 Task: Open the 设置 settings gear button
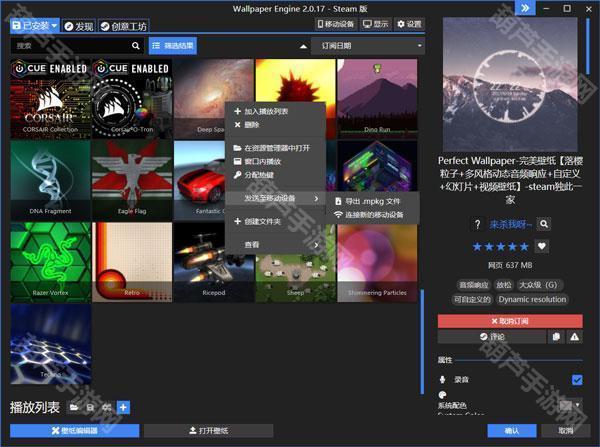409,24
